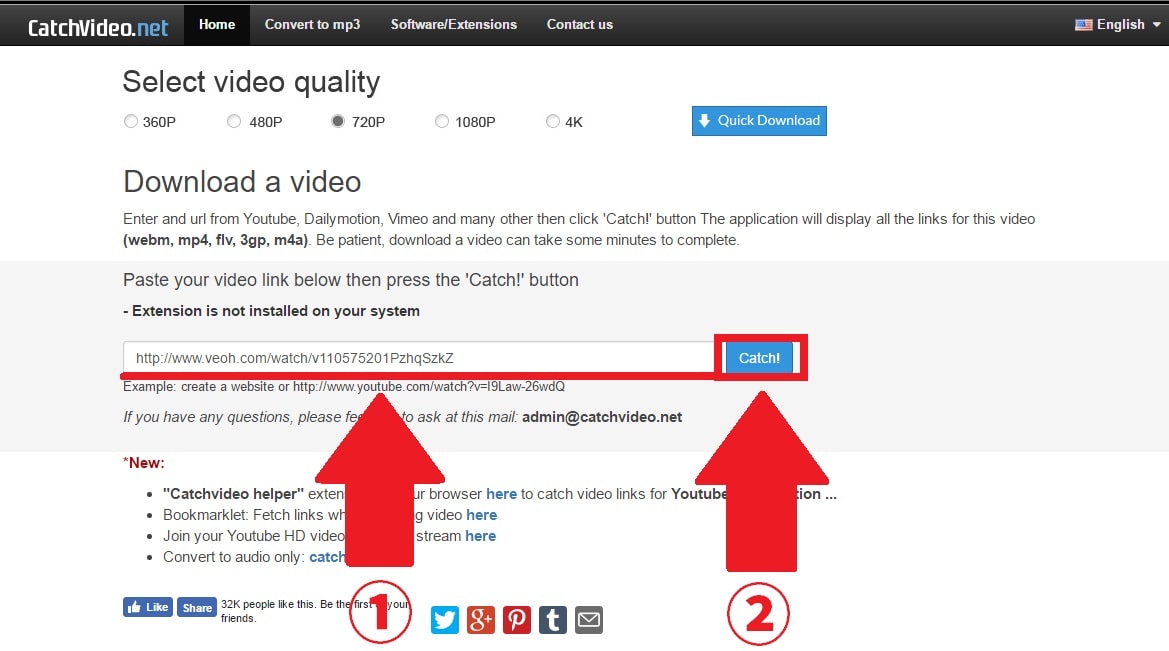
Task: Open Join Youtube HD video 'here' link
Action: coord(480,535)
